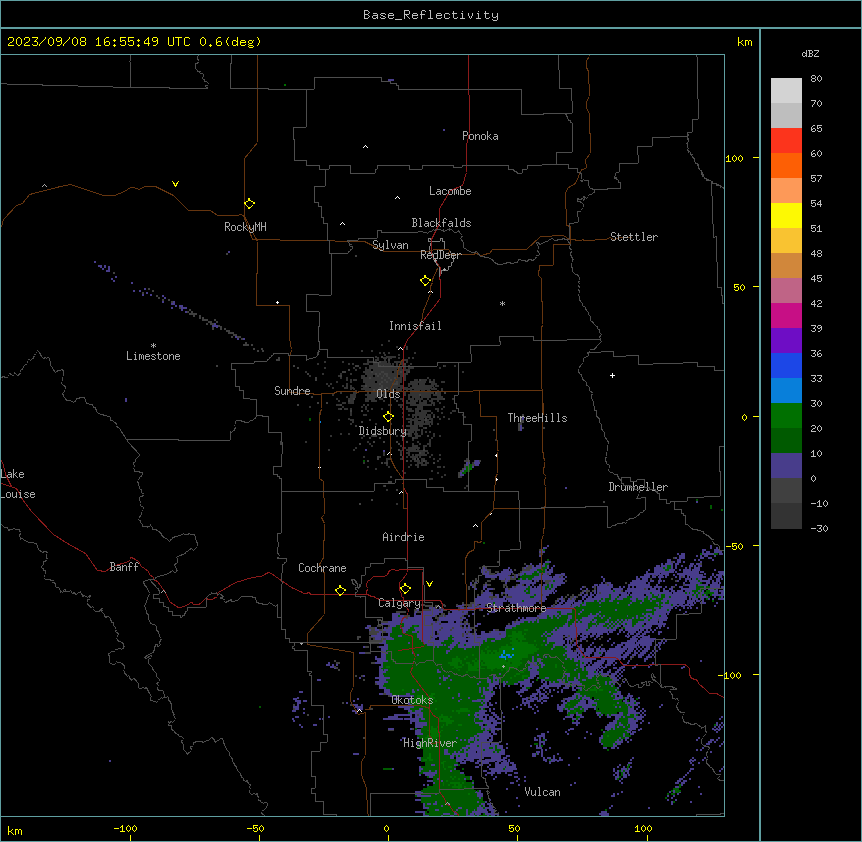Select the blue 36 dBZ legend color

point(786,365)
